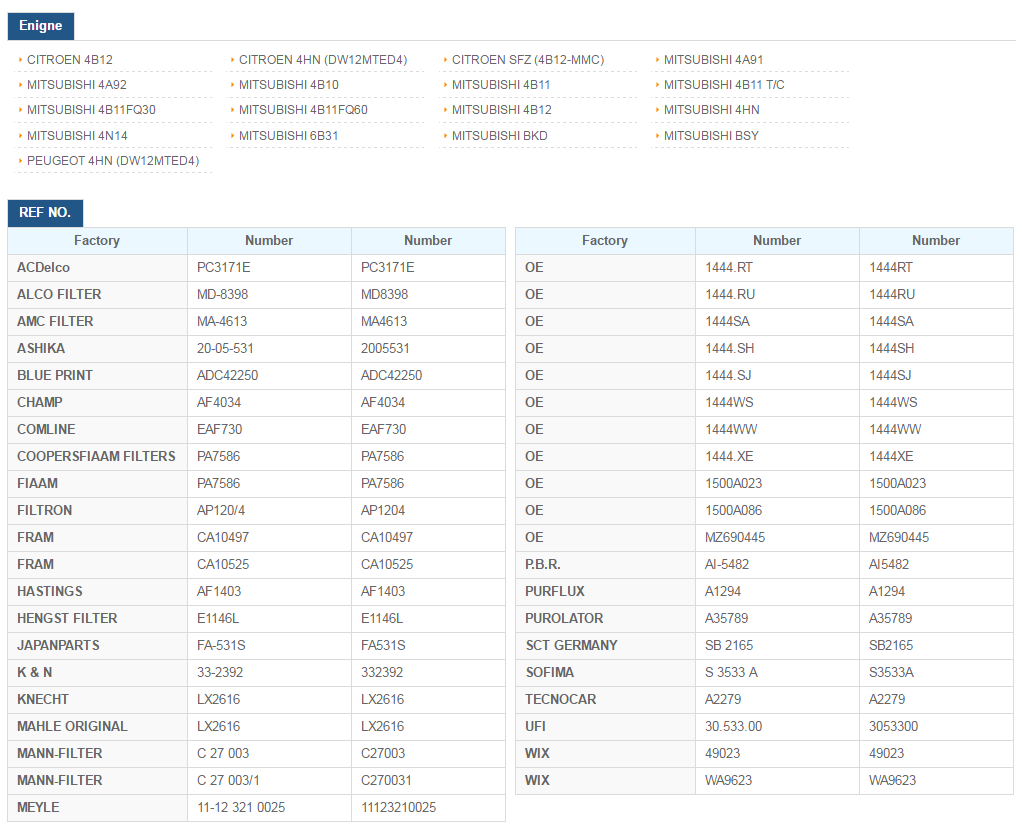The height and width of the screenshot is (831, 1022).
Task: Click the PURFLUX factory cell
Action: click(606, 592)
